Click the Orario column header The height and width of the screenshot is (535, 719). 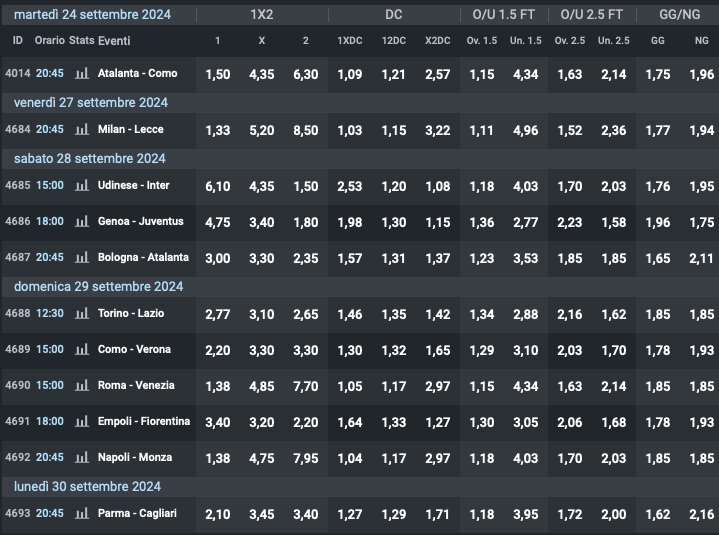(x=50, y=40)
